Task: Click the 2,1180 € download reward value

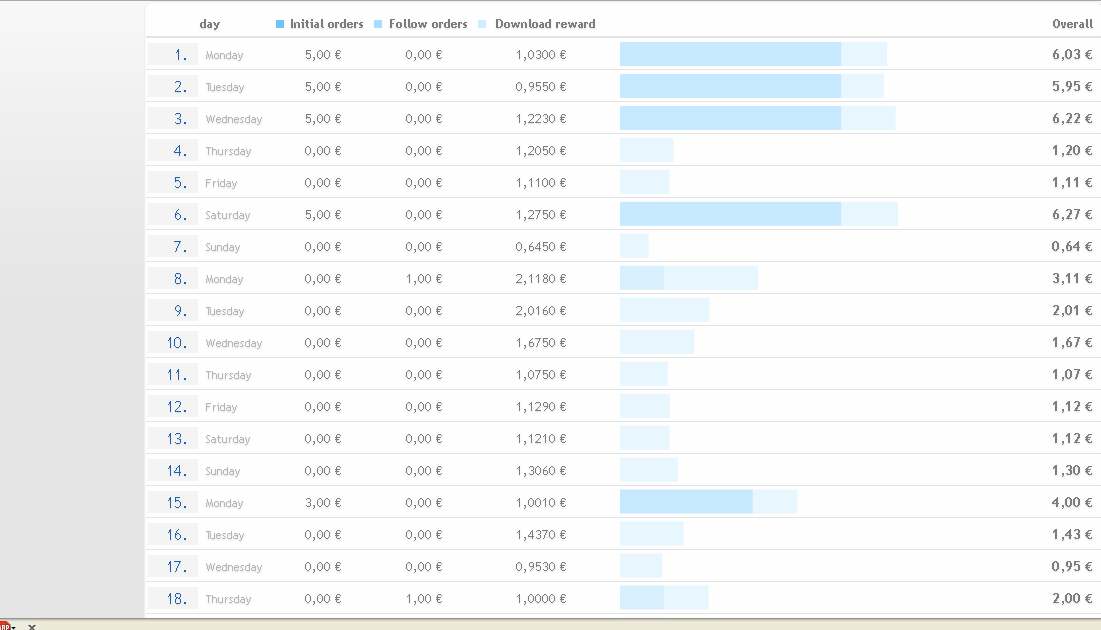Action: coord(540,279)
